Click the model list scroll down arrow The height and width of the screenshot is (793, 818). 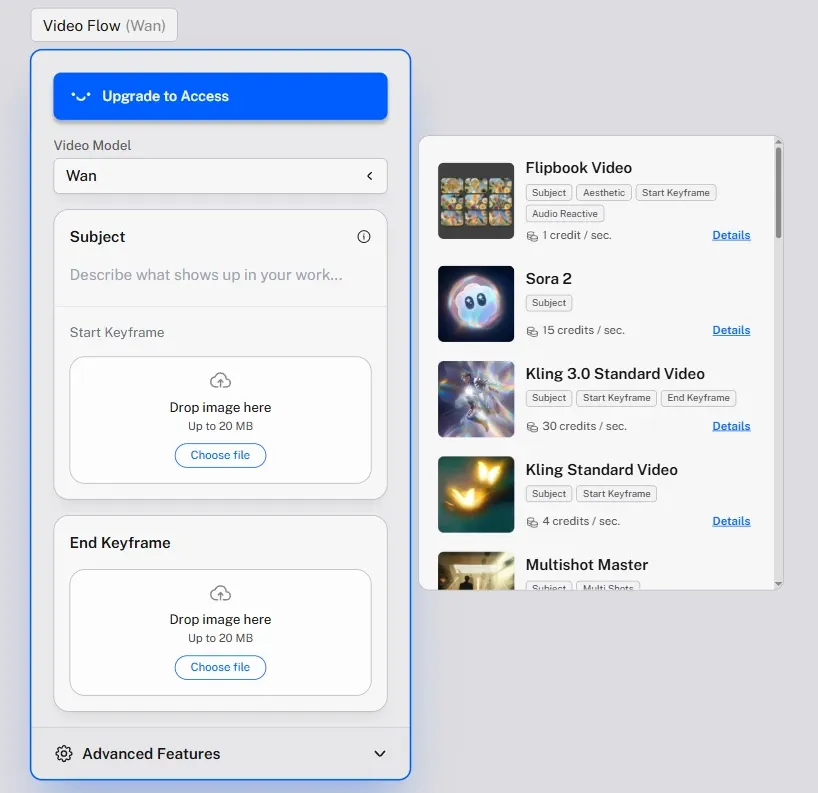pos(778,584)
